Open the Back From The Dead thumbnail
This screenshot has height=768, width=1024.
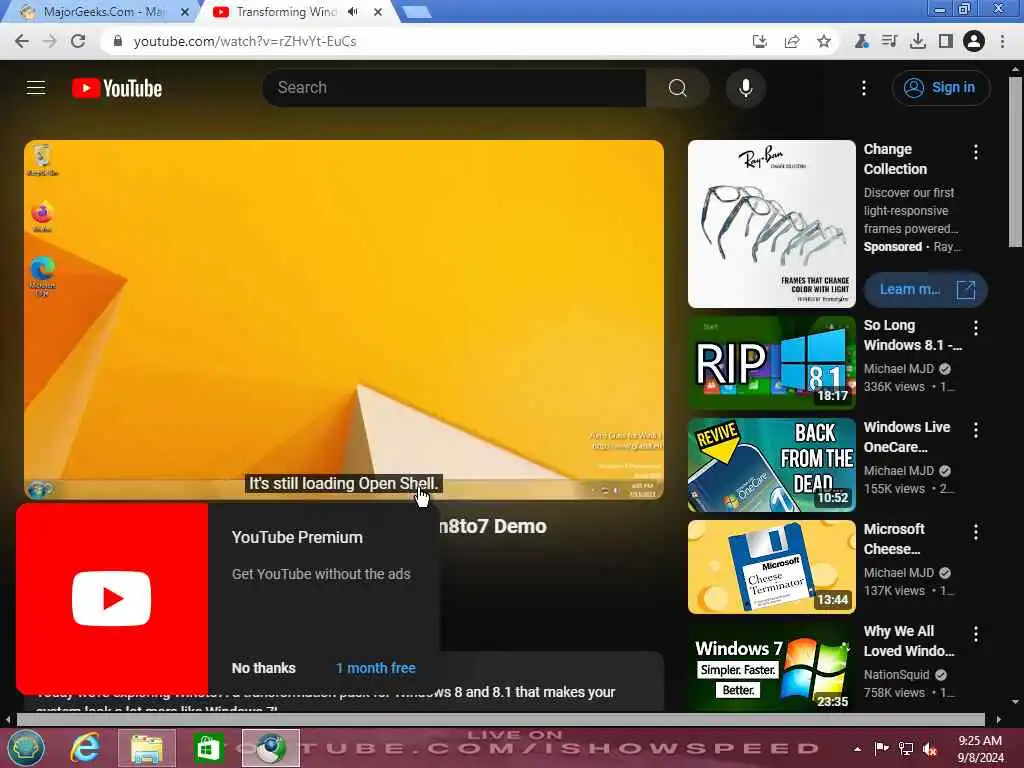pyautogui.click(x=771, y=465)
